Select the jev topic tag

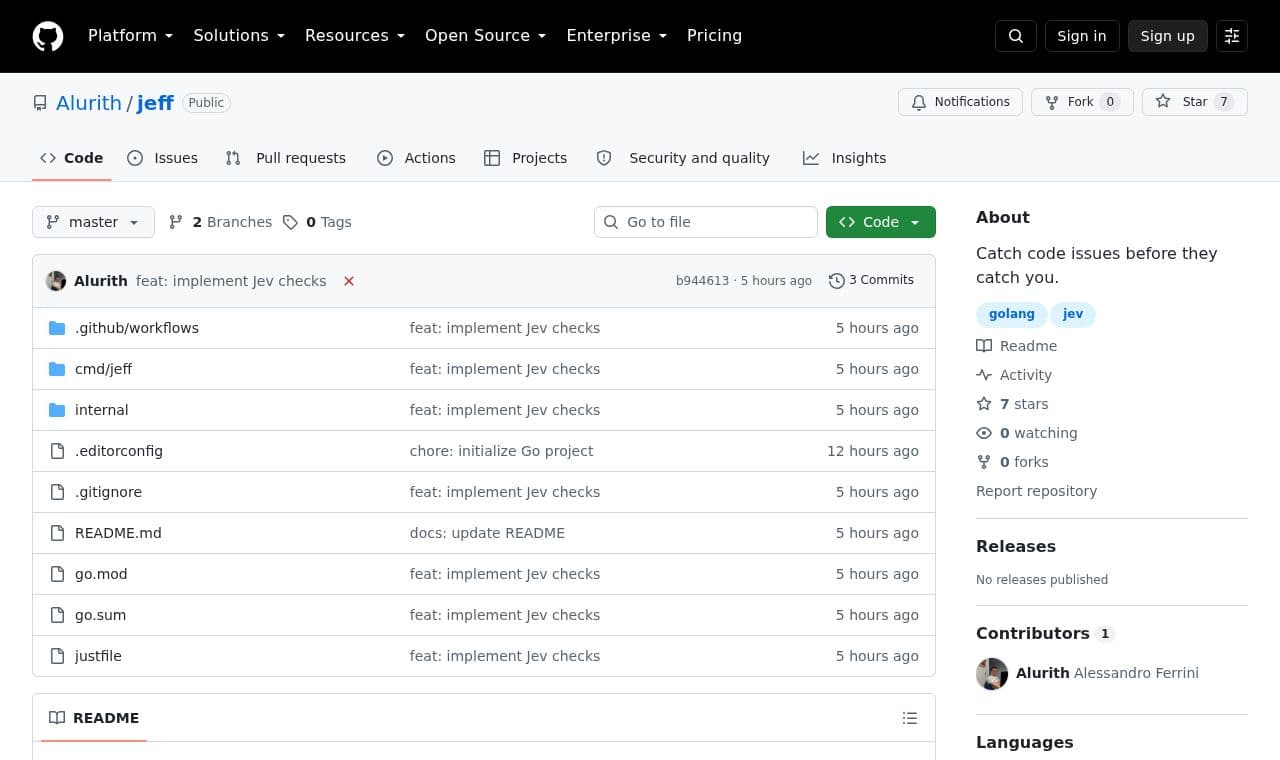click(1073, 314)
